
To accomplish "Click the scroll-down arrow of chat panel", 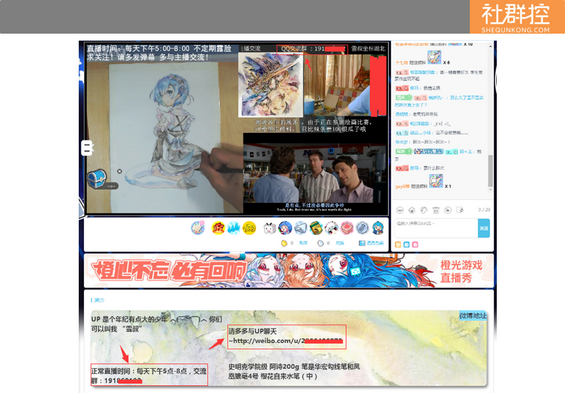I will (490, 190).
